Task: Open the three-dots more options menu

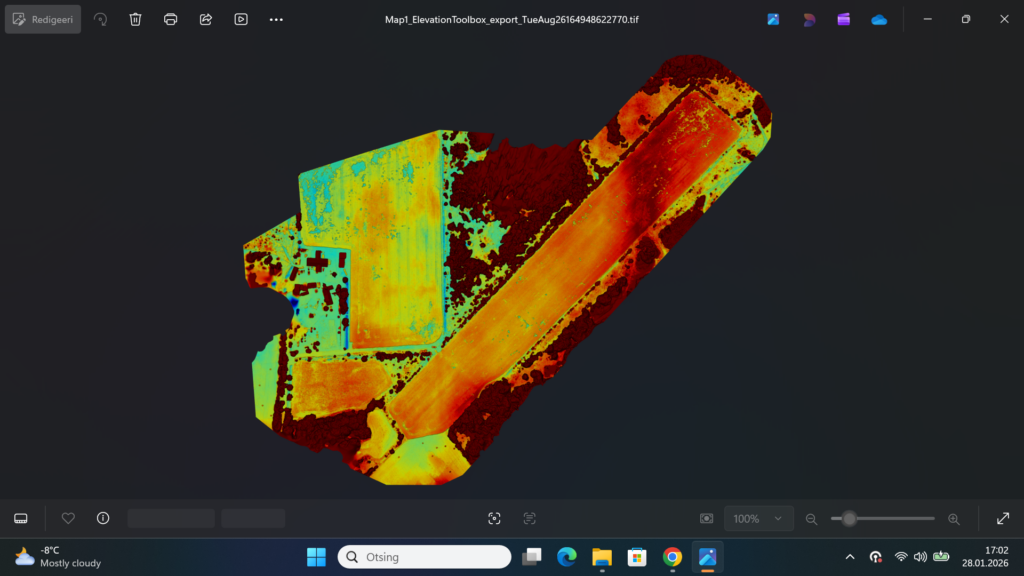Action: point(276,19)
